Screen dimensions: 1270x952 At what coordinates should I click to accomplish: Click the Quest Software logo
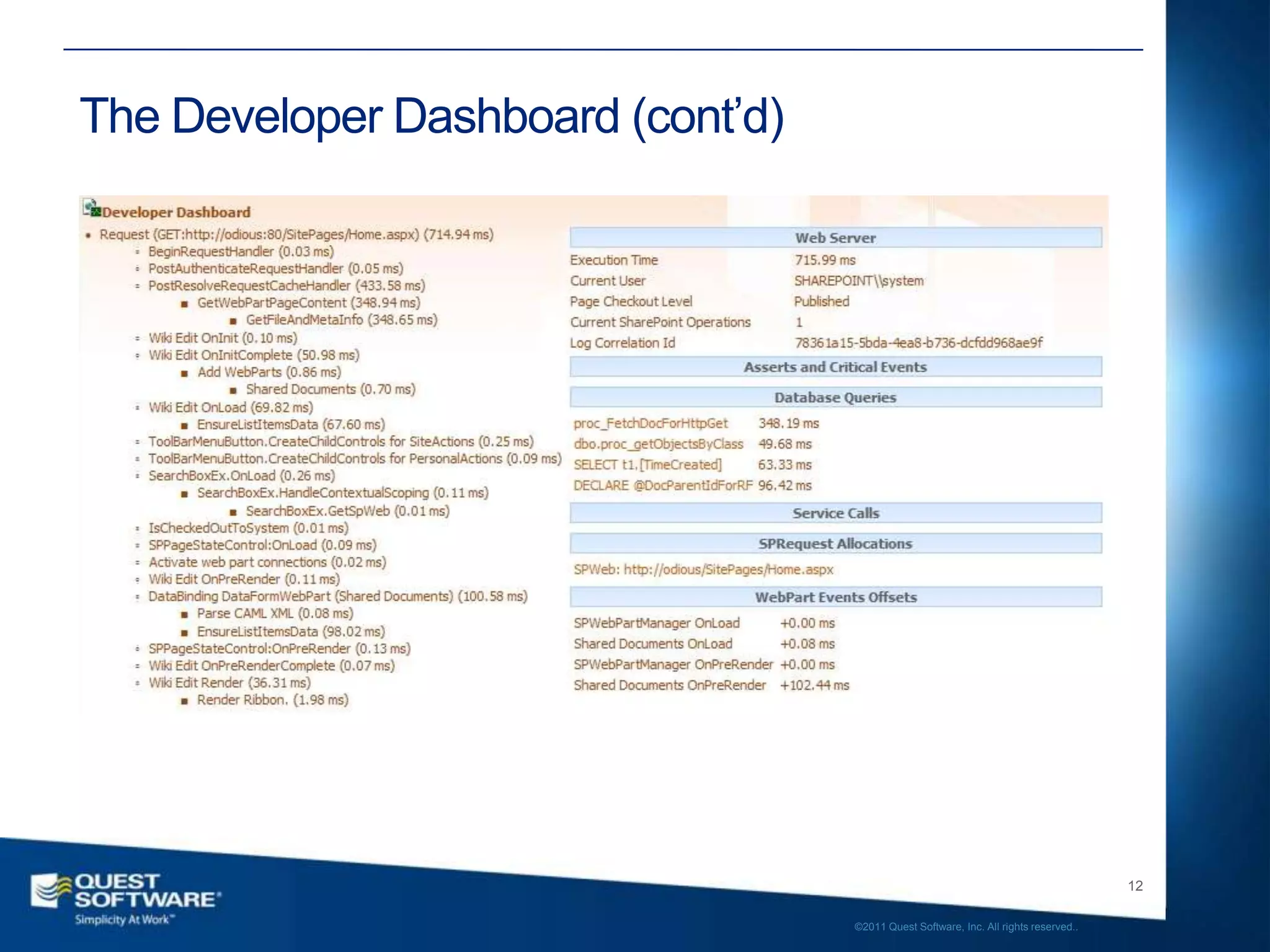pos(126,899)
